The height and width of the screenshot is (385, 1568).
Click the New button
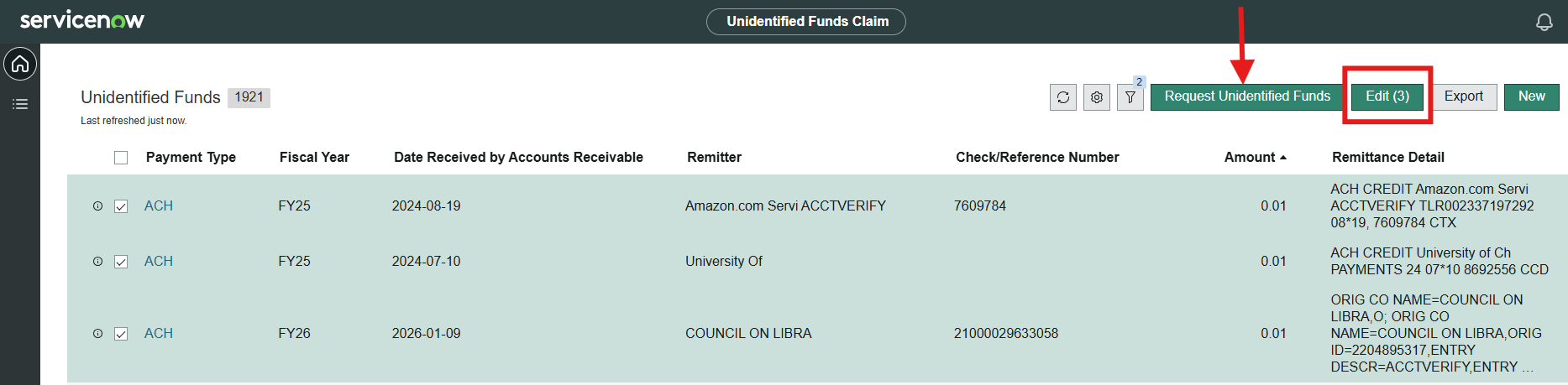1531,96
